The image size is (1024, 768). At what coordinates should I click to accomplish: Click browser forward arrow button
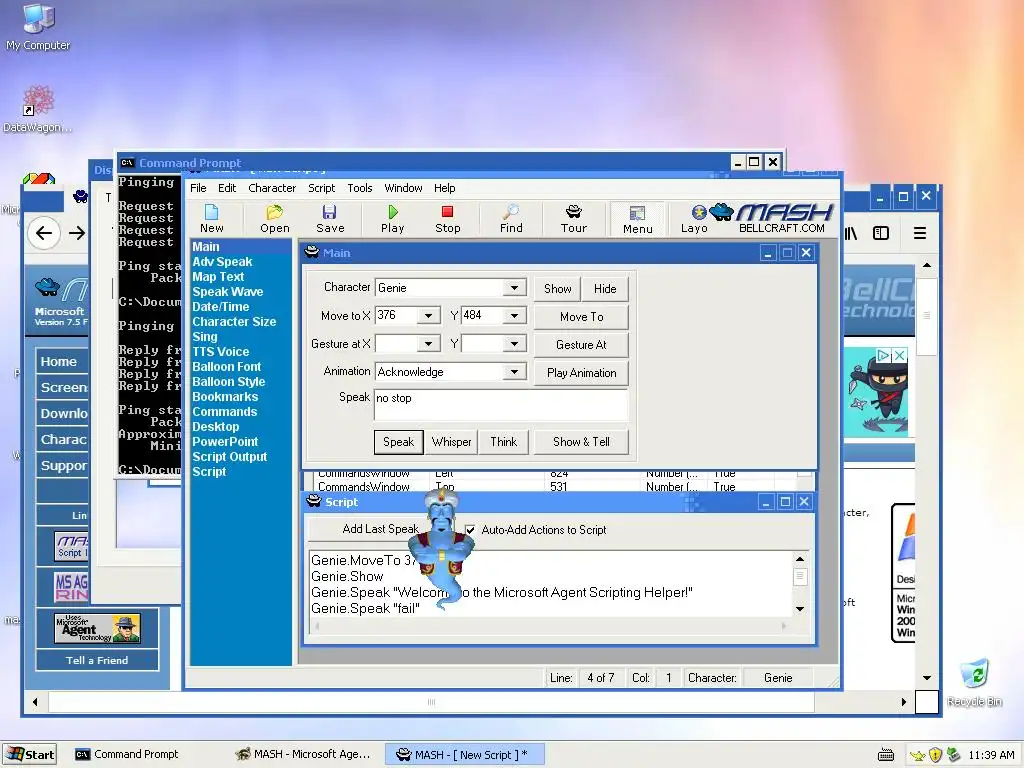pyautogui.click(x=77, y=232)
